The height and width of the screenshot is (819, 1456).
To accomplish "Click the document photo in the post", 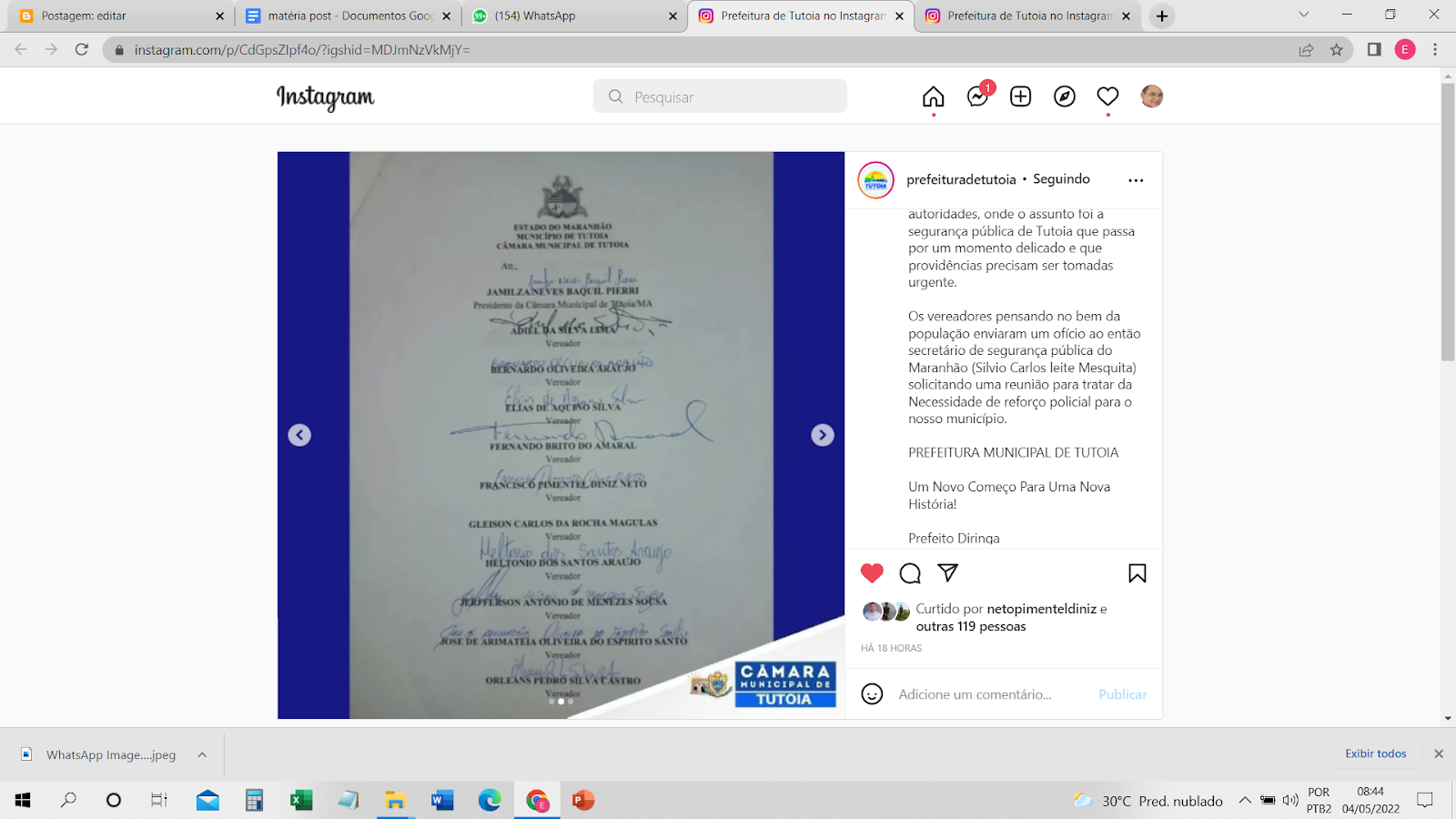I will [561, 435].
